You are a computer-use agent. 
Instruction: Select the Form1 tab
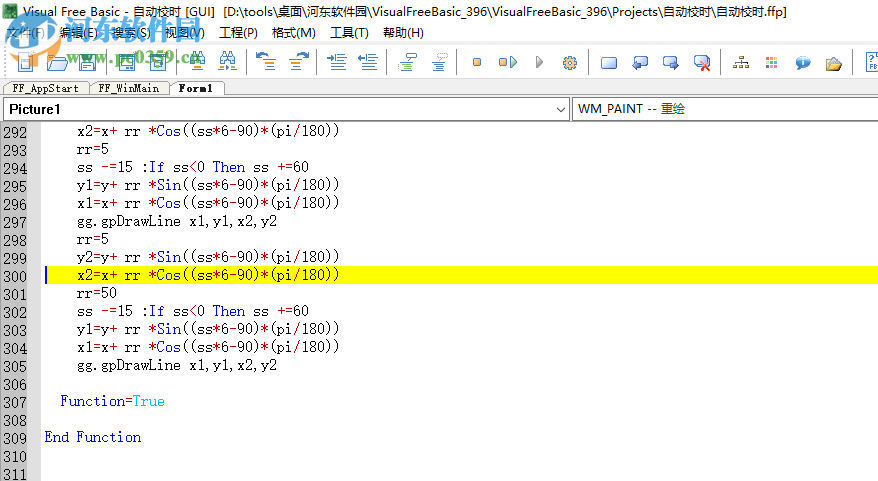point(195,88)
